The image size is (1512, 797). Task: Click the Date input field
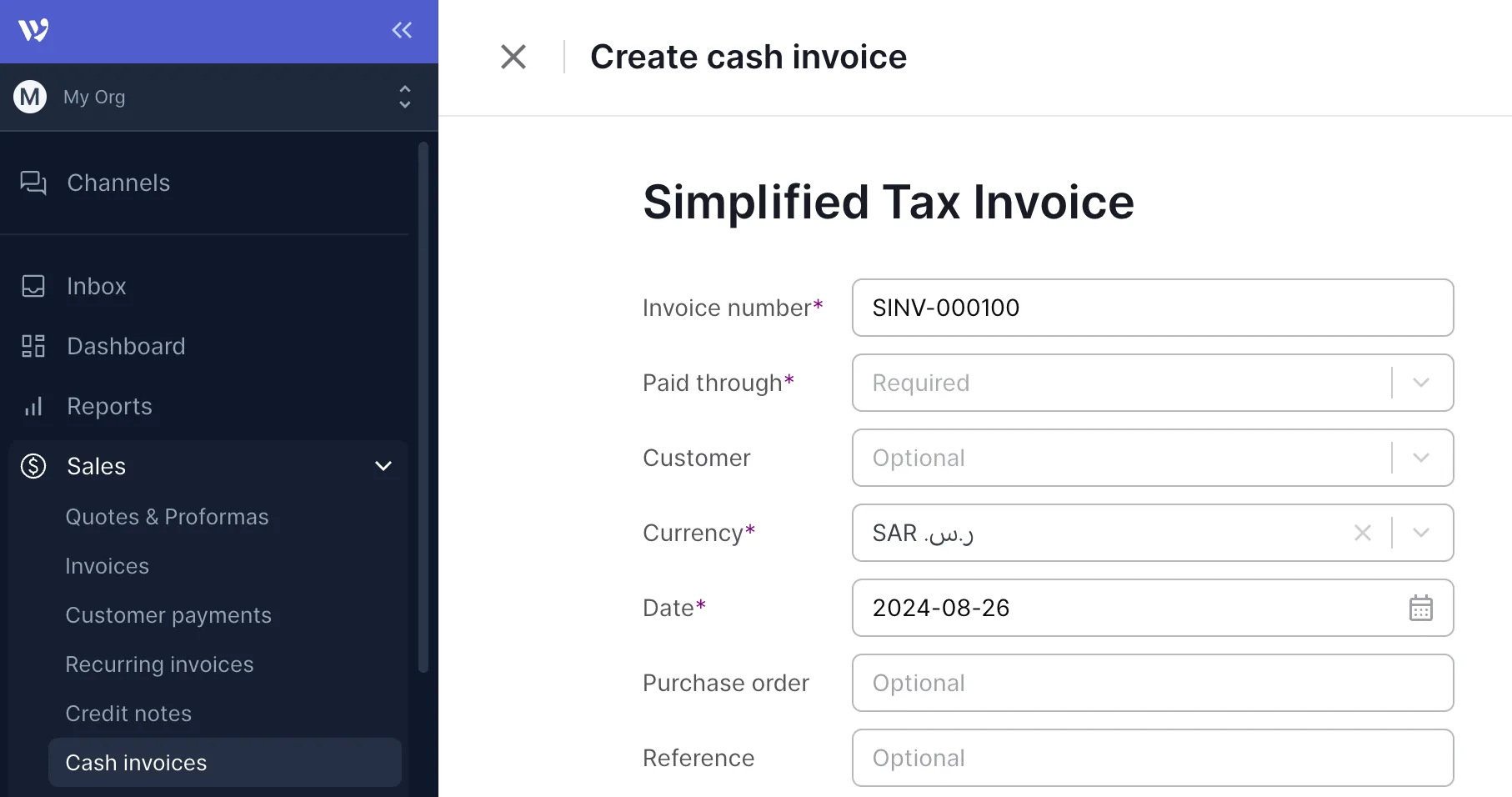point(1153,608)
